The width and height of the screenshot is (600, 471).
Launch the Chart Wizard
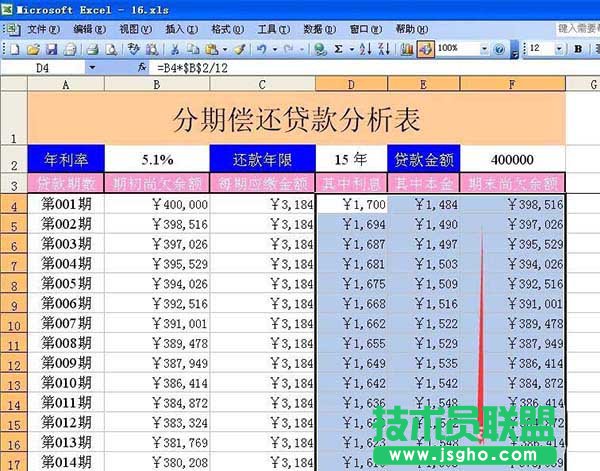point(406,49)
